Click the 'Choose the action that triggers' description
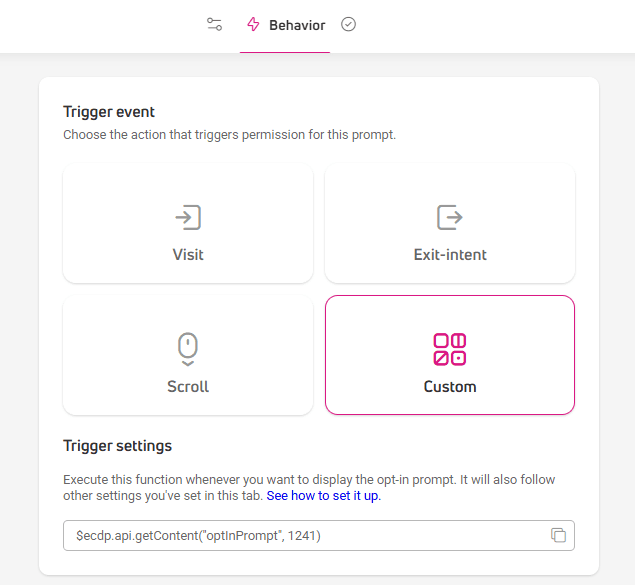This screenshot has width=635, height=585. 229,134
